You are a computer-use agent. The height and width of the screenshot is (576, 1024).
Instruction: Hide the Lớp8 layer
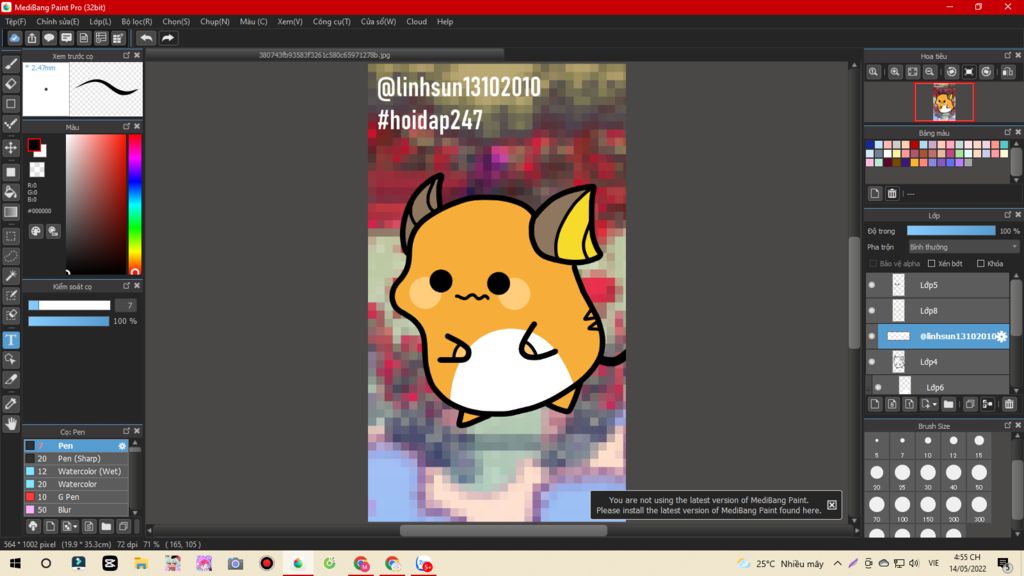pos(872,311)
